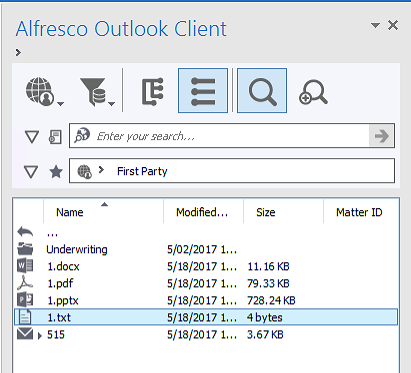
Task: Click the 4 bytes size cell
Action: coord(264,317)
